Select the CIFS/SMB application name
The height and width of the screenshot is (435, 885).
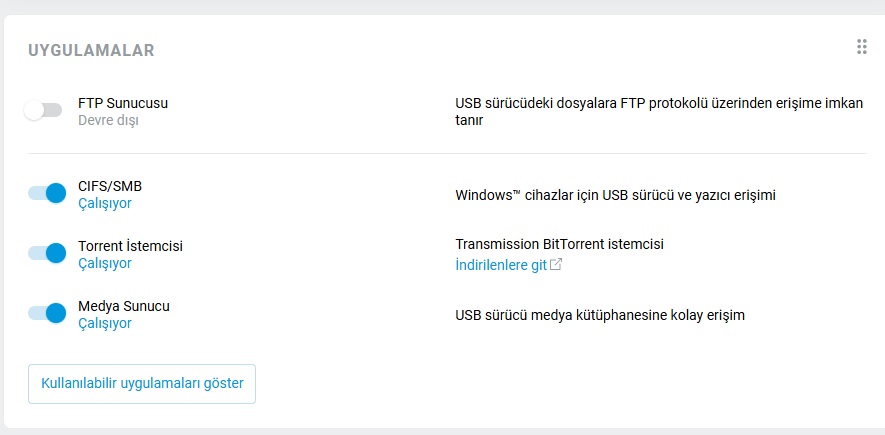(110, 186)
